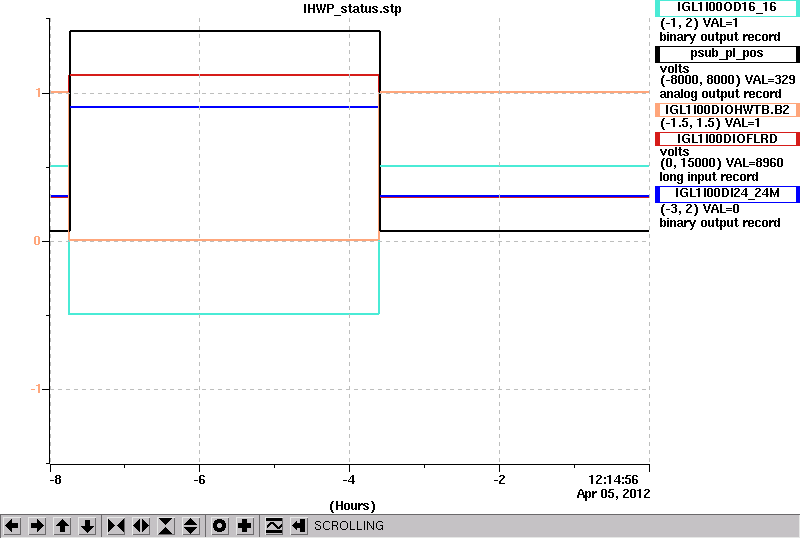Click the IHWP_status.stp graph title

[352, 9]
